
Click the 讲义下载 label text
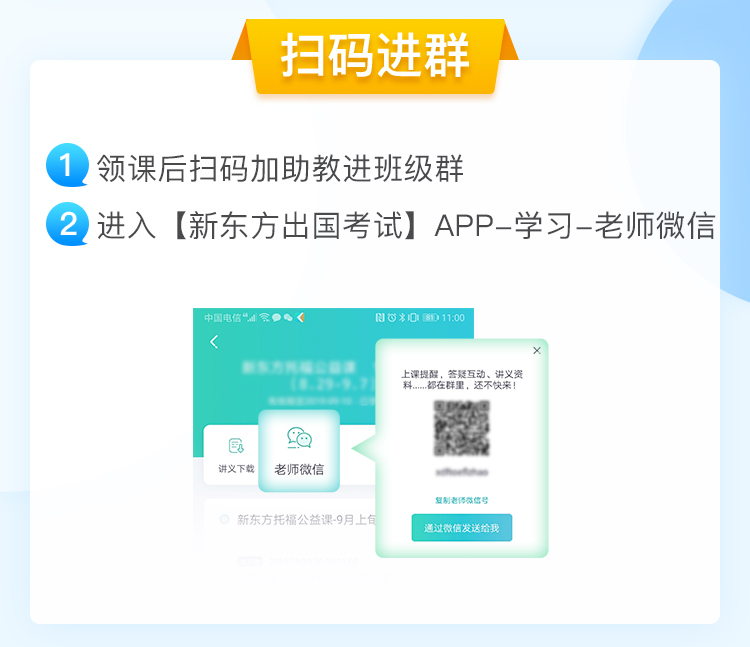pos(236,469)
